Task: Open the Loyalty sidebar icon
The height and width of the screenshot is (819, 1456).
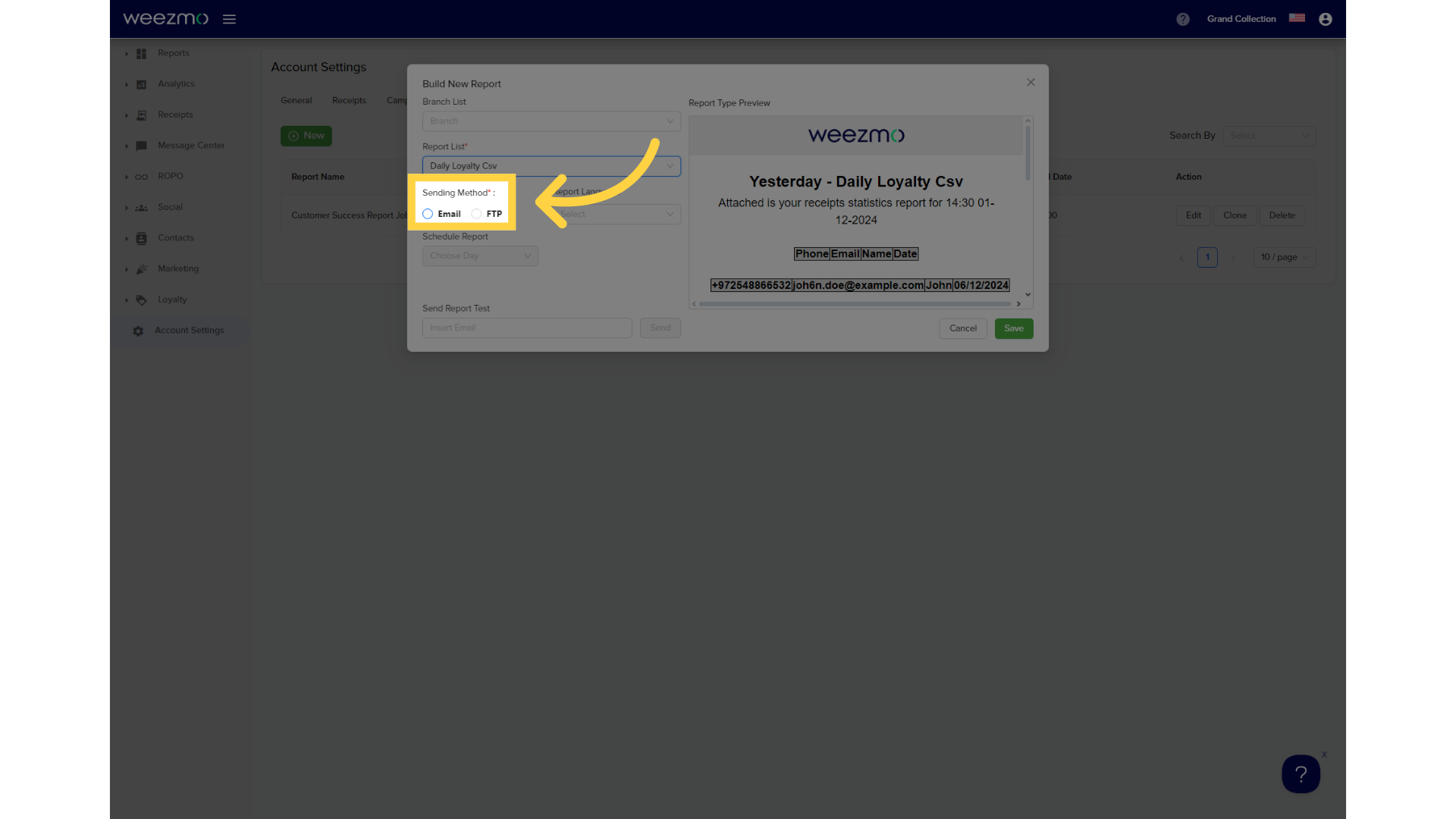Action: pyautogui.click(x=141, y=299)
